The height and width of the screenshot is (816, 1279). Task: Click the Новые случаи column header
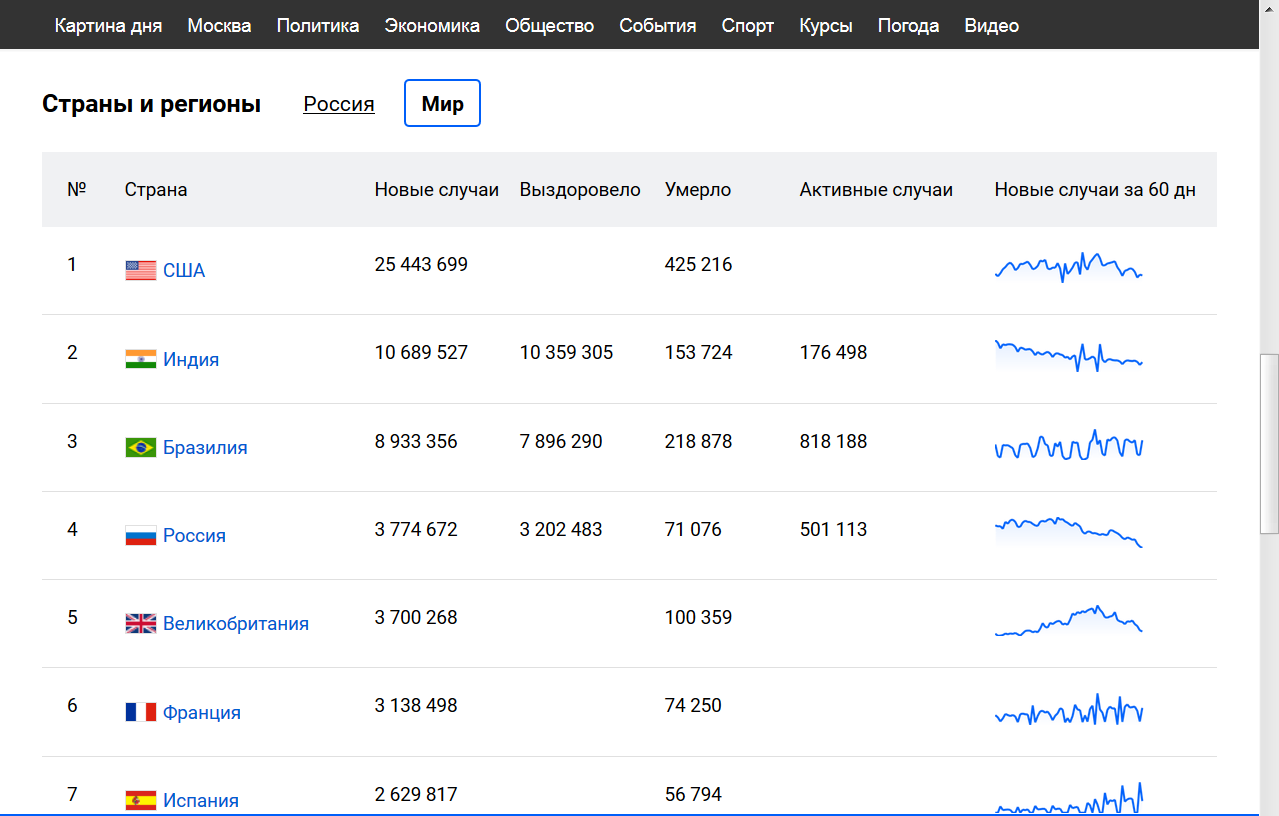437,190
